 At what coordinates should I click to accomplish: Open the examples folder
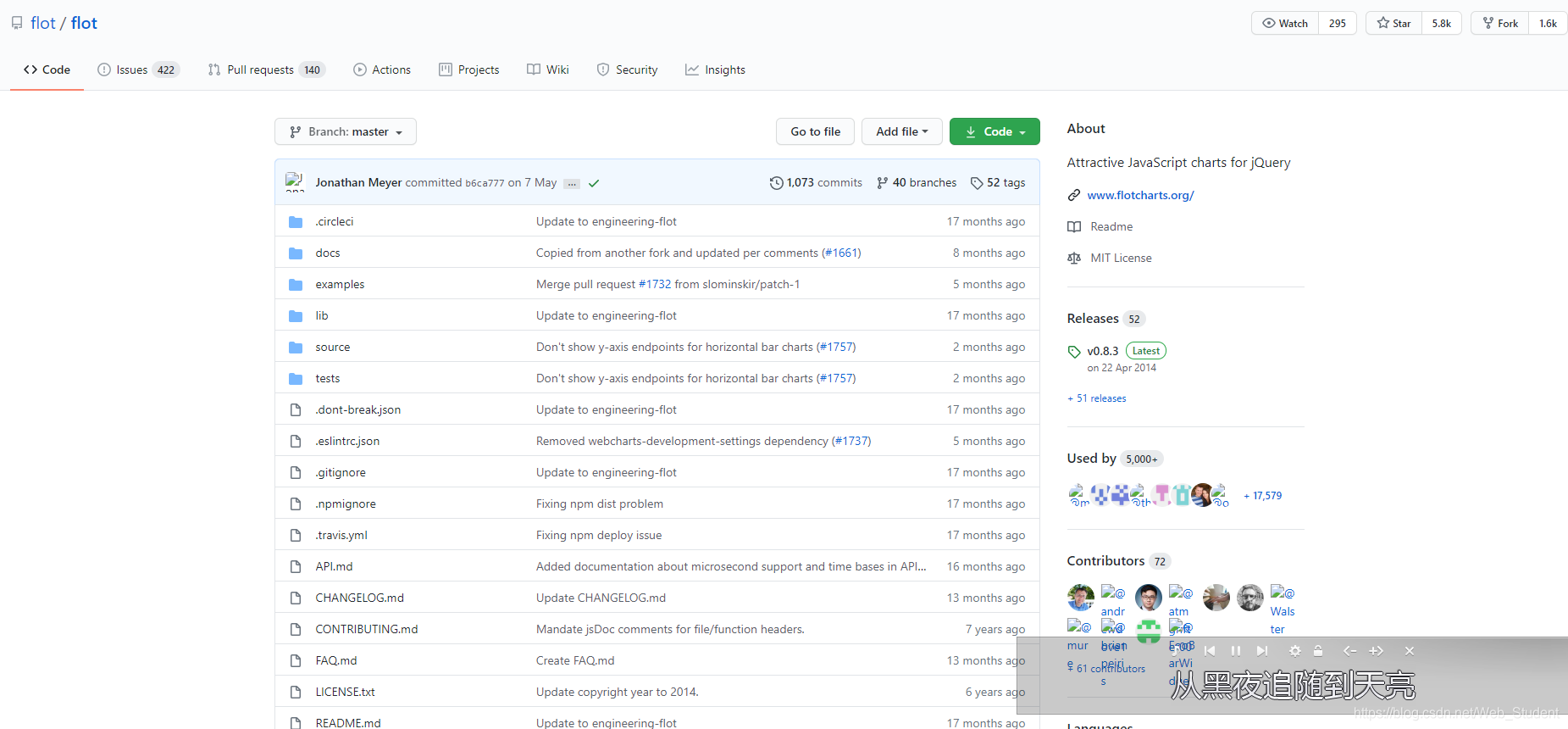click(x=340, y=284)
